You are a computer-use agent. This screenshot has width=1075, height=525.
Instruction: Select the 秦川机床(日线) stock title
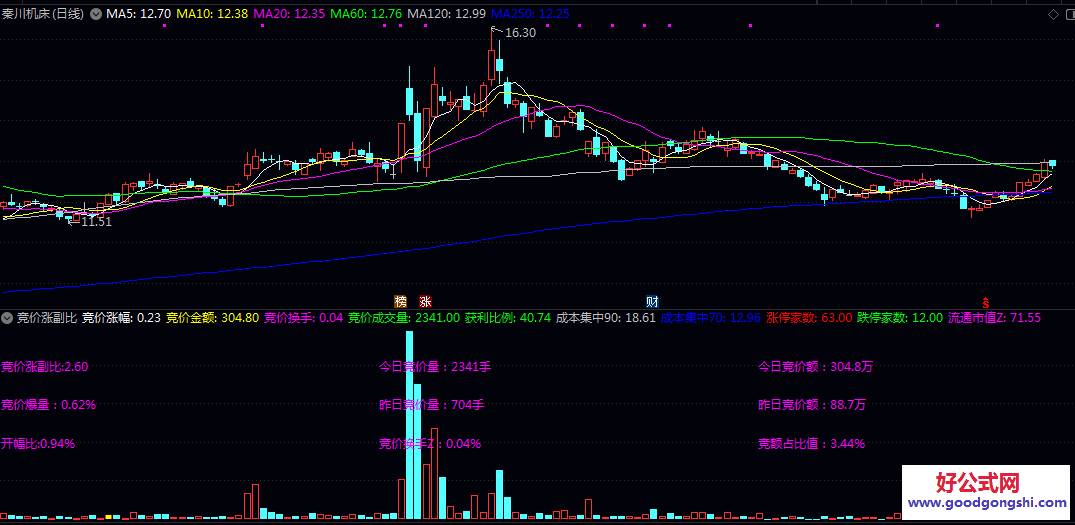(x=43, y=13)
